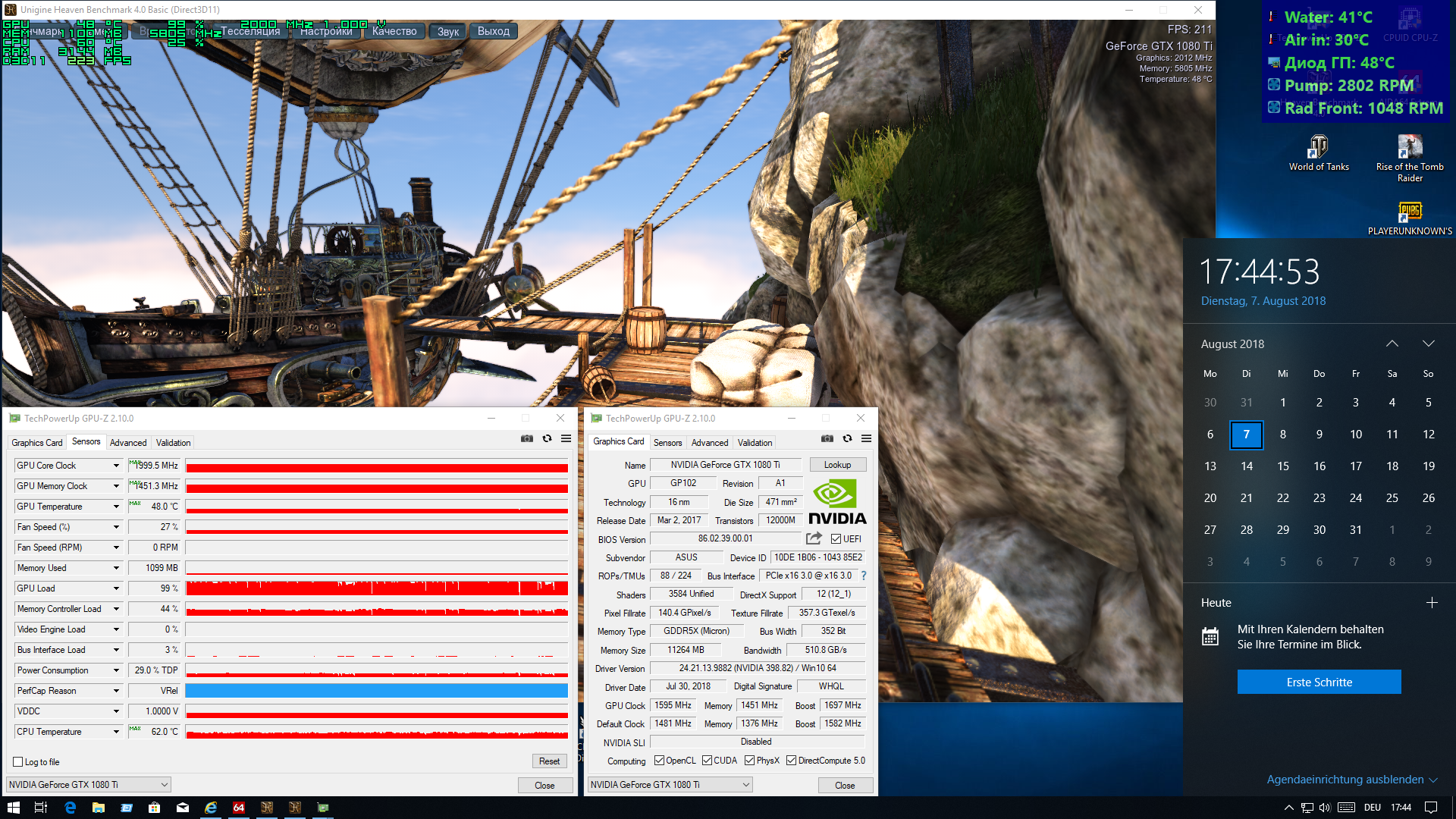The image size is (1456, 819).
Task: Toggle the OpenCL computing checkbox
Action: pyautogui.click(x=659, y=761)
